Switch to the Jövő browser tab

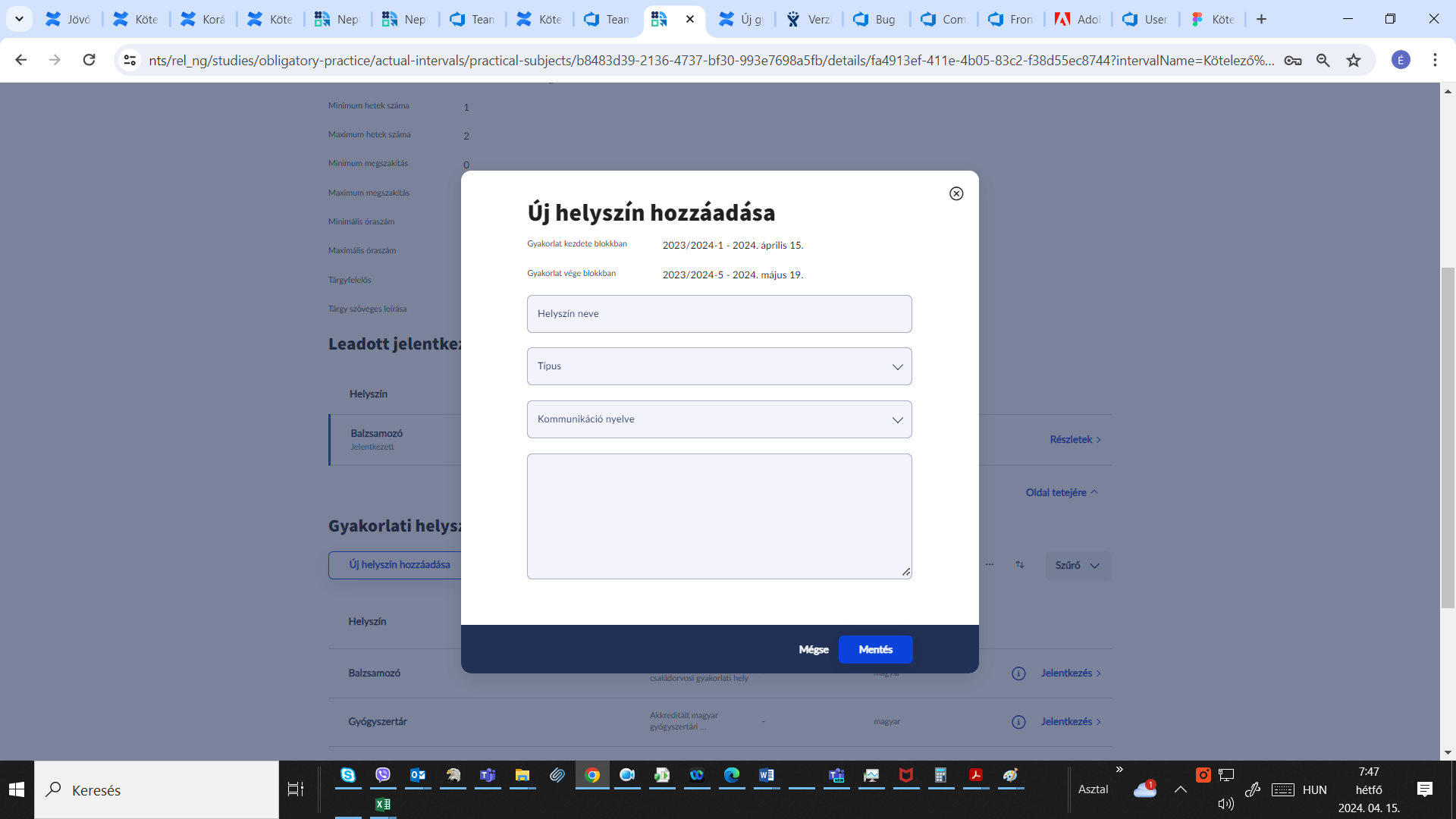coord(68,19)
